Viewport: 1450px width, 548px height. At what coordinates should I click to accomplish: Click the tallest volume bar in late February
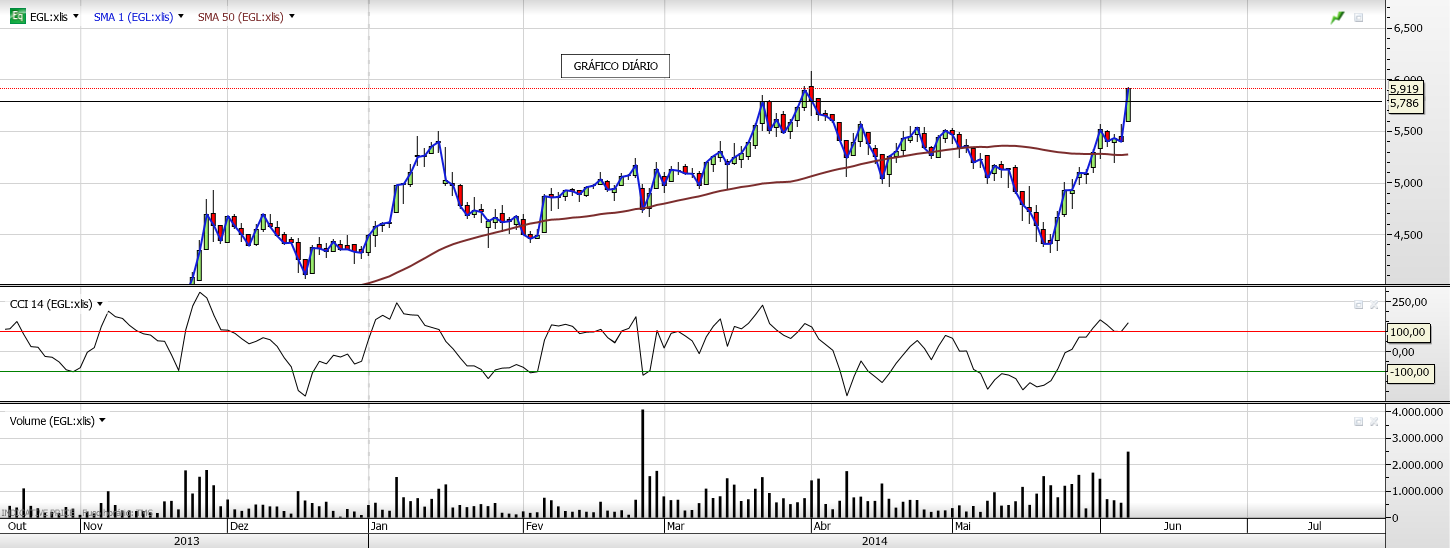(642, 463)
